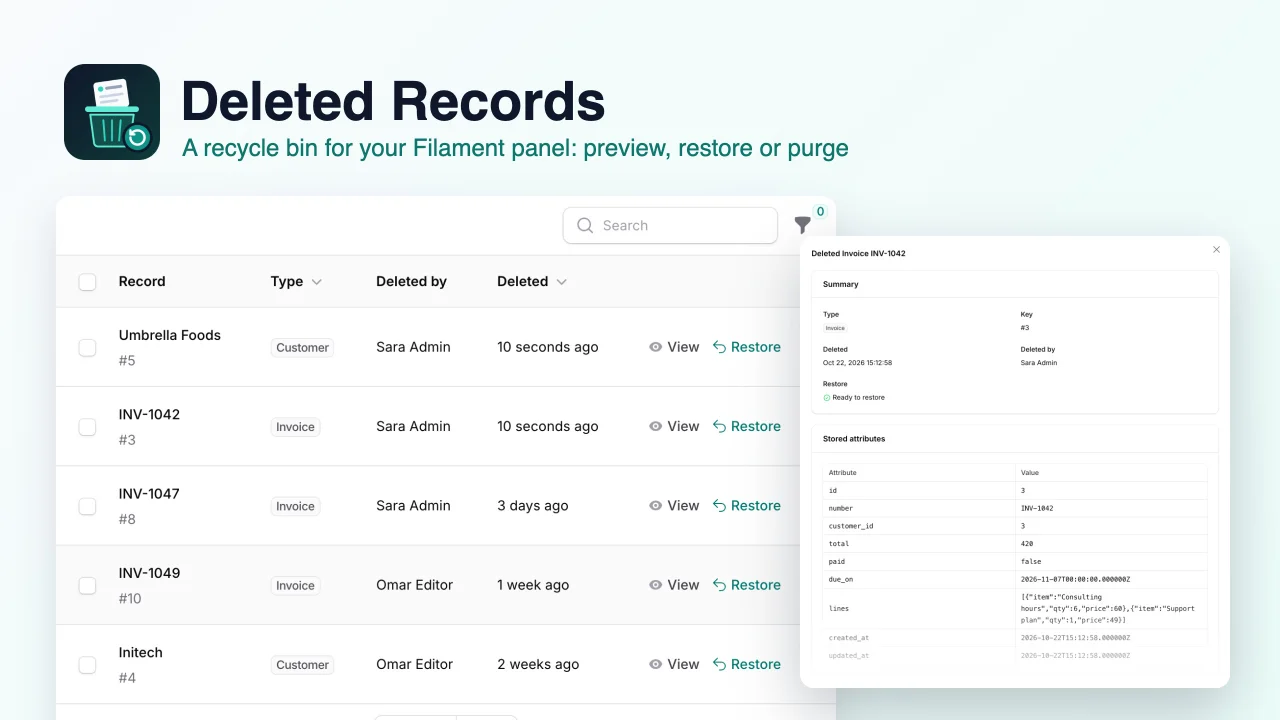Select the Initech row checkbox
Screen dimensions: 1280x720
(87, 665)
